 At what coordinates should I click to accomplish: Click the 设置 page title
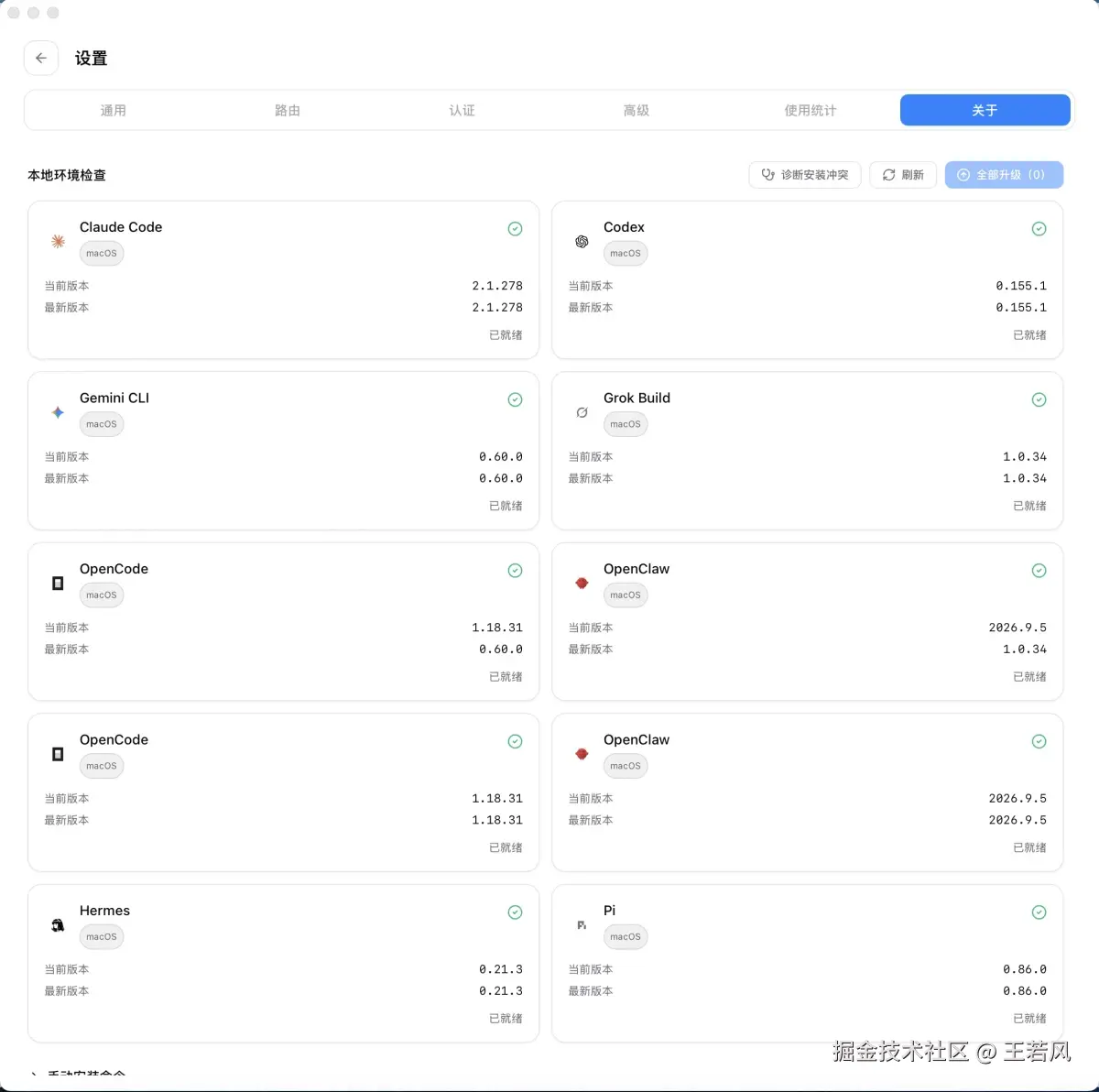(92, 59)
